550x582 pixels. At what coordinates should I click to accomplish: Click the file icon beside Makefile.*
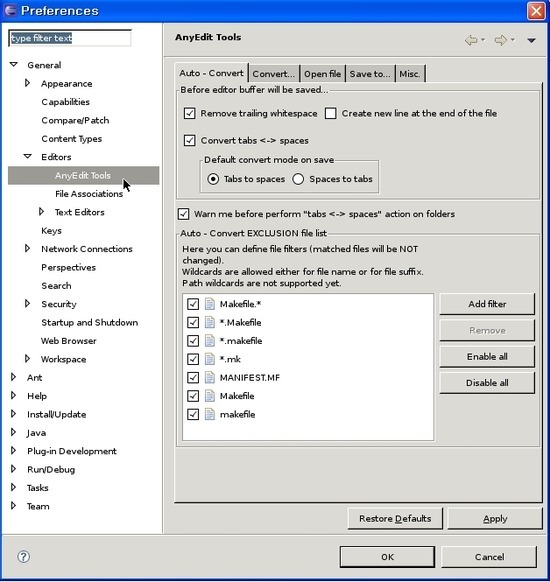210,304
